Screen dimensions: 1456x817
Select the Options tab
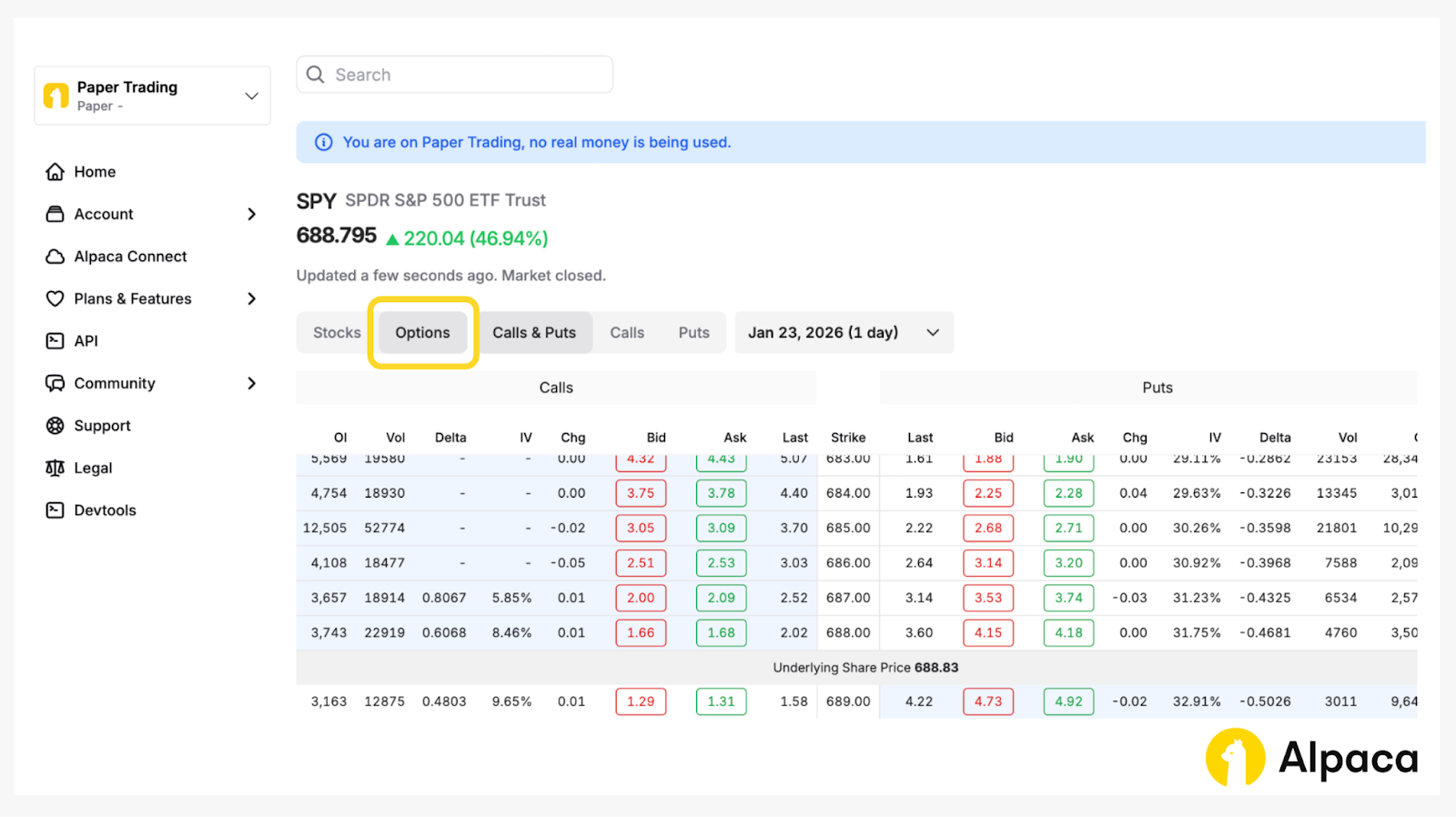click(422, 333)
